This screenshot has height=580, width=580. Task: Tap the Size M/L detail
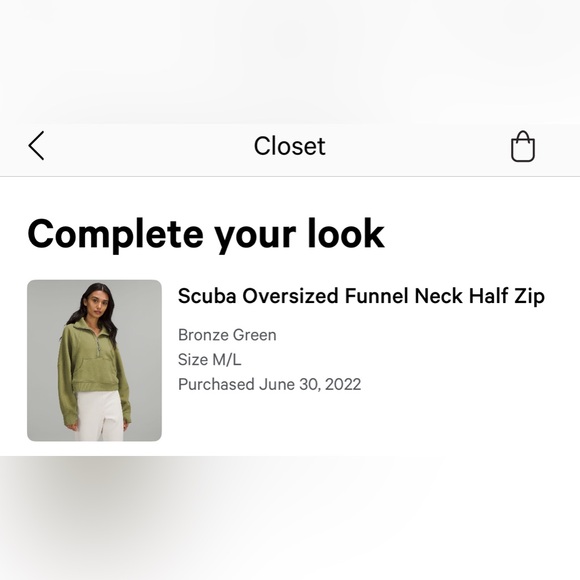pyautogui.click(x=209, y=360)
